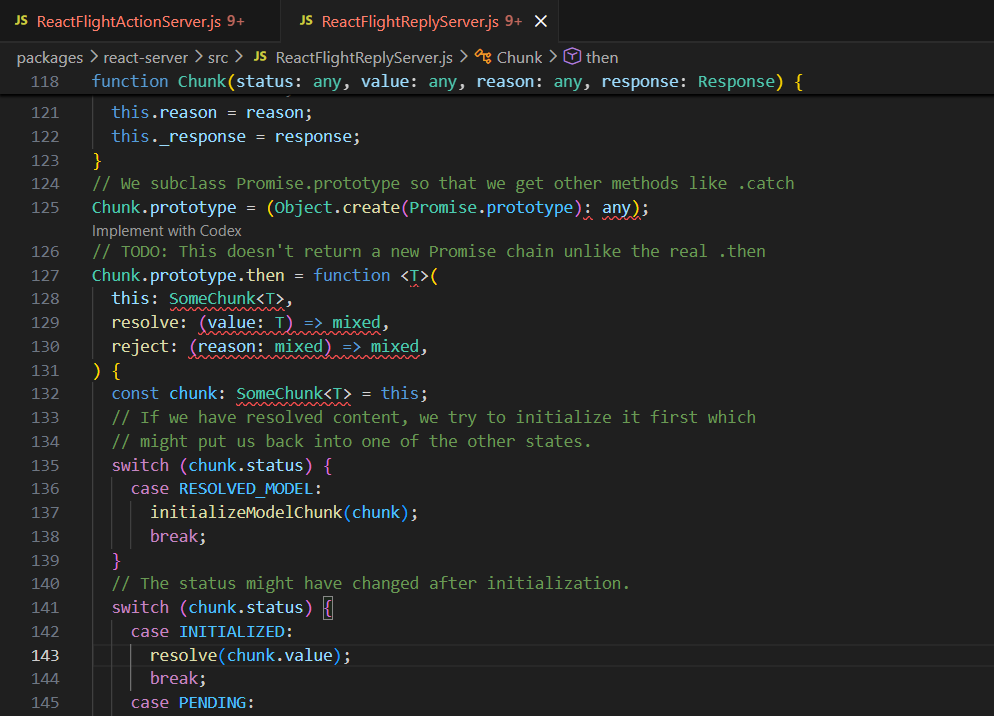Click the 'Implement with Codex' code lens

(x=167, y=230)
